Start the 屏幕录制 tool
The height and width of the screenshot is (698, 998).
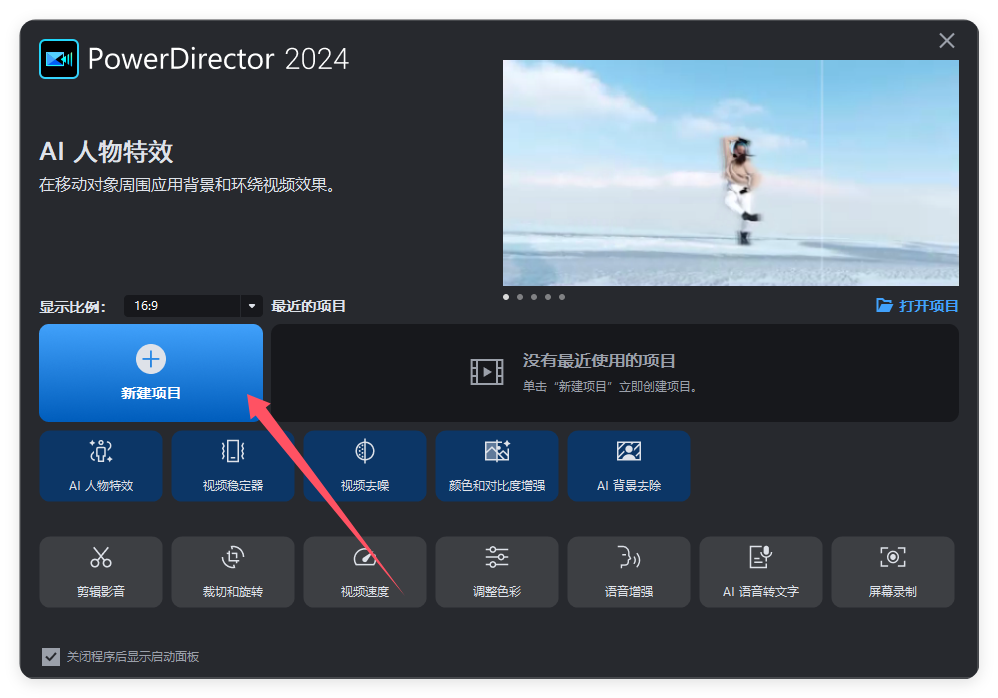[x=893, y=571]
